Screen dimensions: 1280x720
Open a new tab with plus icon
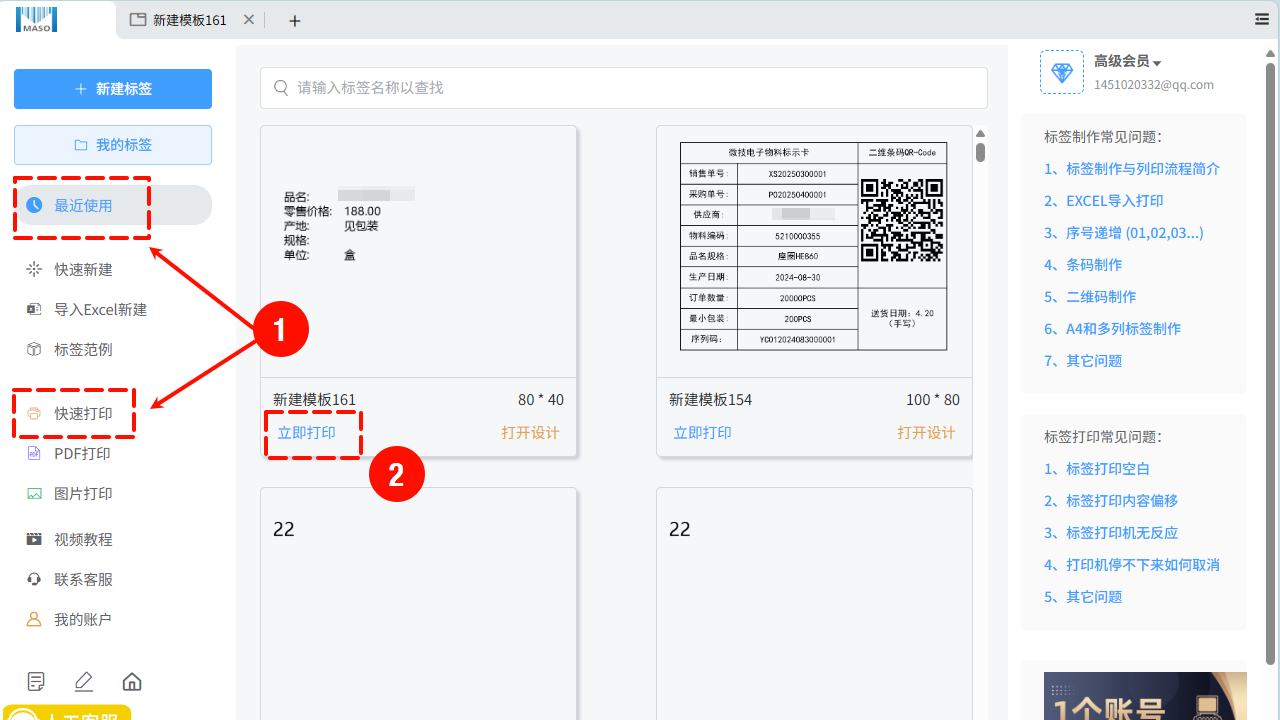294,20
